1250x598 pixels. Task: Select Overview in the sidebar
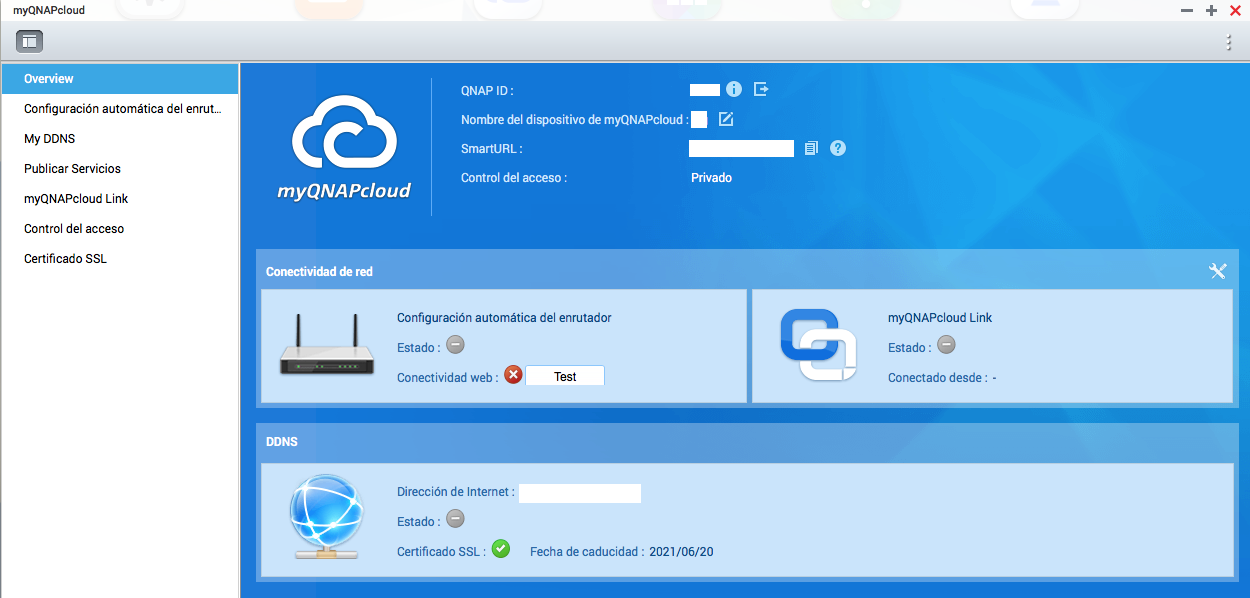pos(49,79)
